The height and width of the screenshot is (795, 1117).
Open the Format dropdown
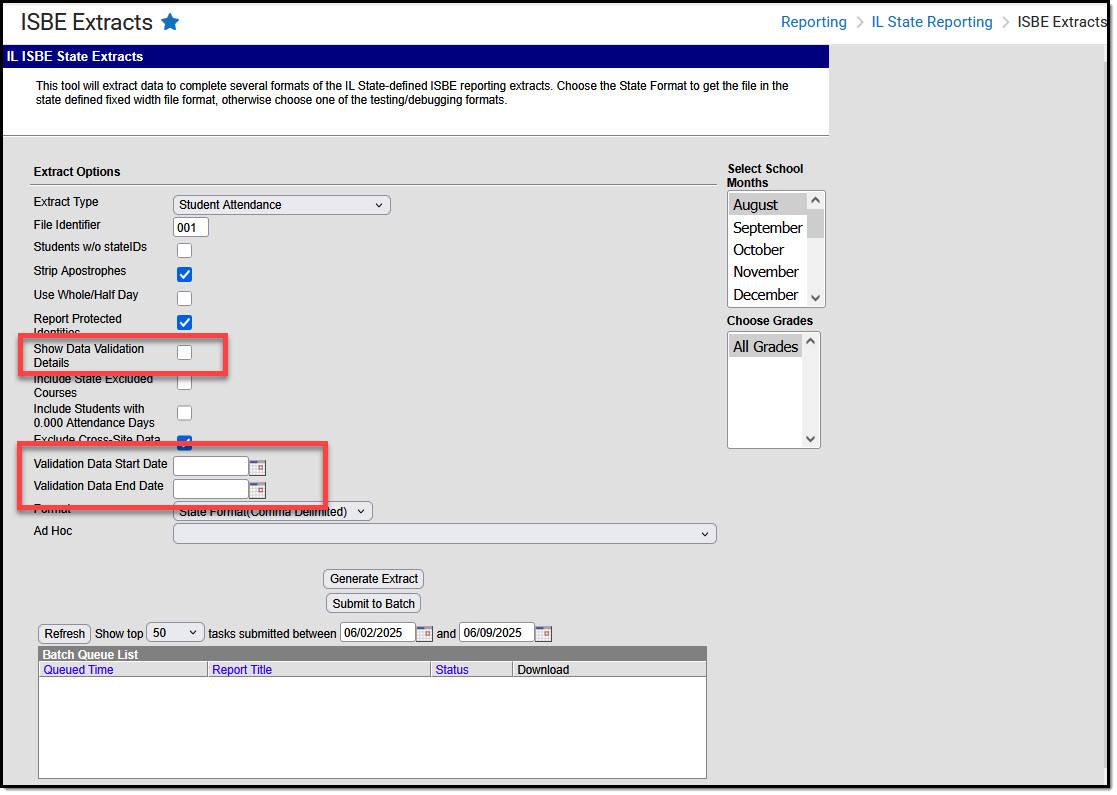pos(272,511)
